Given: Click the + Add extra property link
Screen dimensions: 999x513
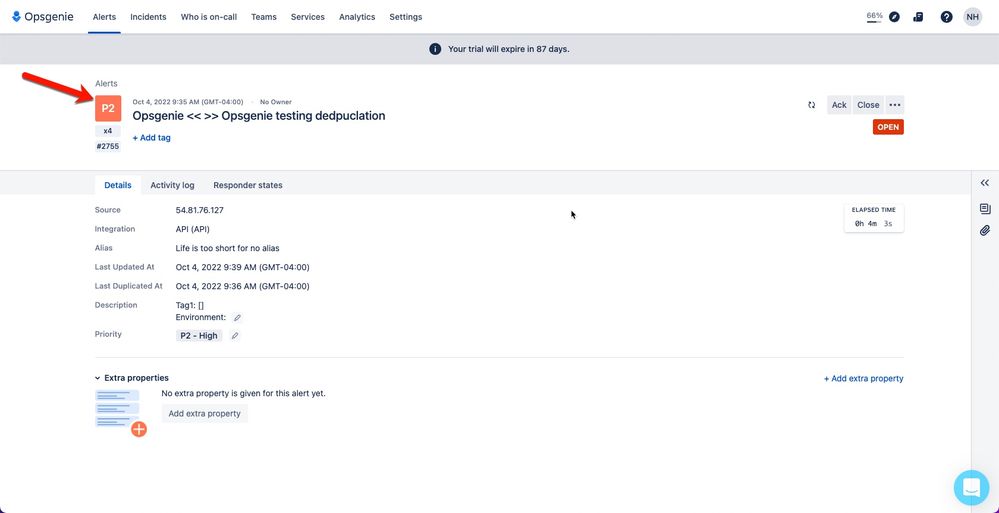Looking at the screenshot, I should tap(863, 379).
